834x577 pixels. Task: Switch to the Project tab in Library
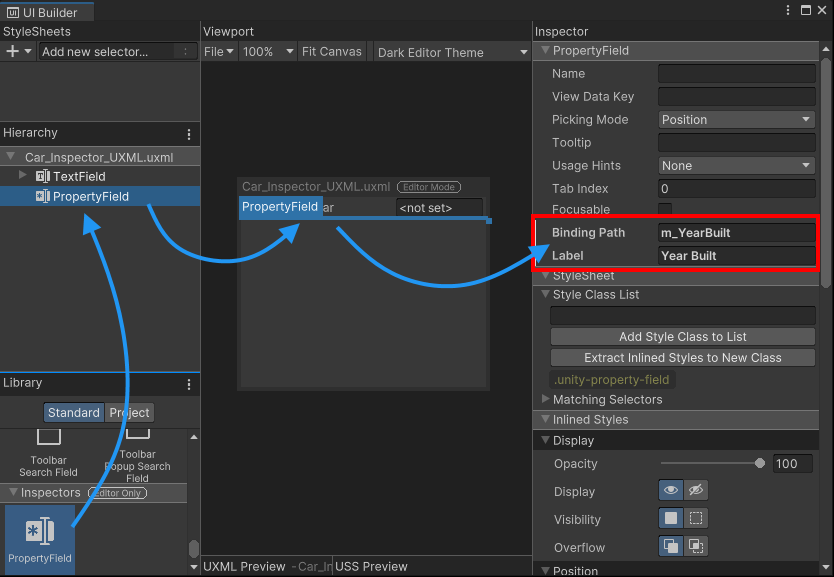129,412
